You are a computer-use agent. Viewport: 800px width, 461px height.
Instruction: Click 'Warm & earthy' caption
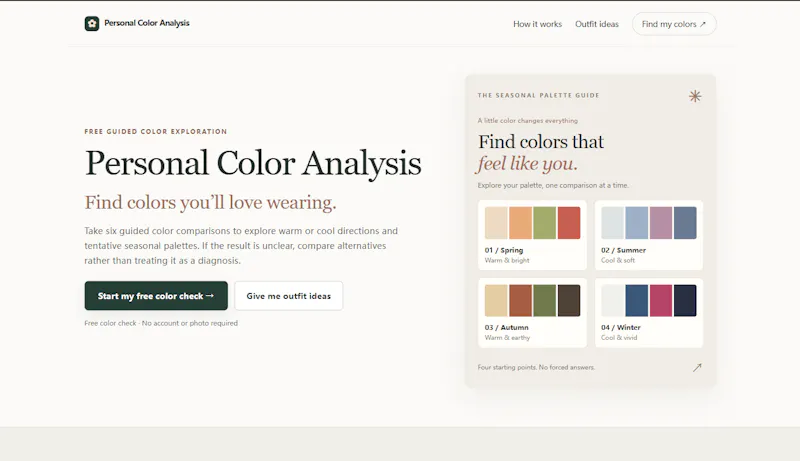pyautogui.click(x=507, y=338)
